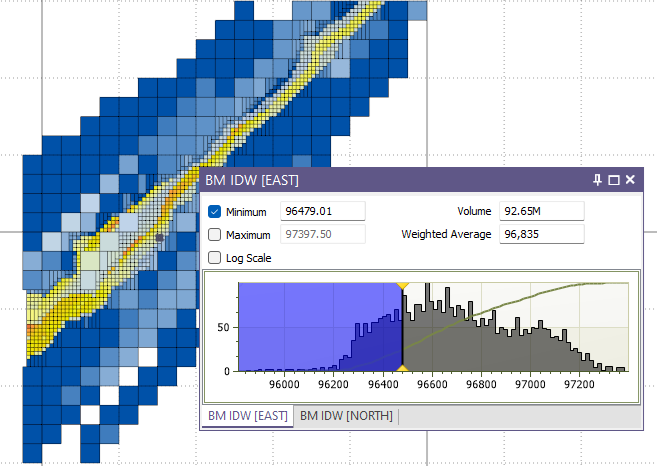
Task: Maximize the BM IDW [EAST] panel
Action: pos(614,180)
